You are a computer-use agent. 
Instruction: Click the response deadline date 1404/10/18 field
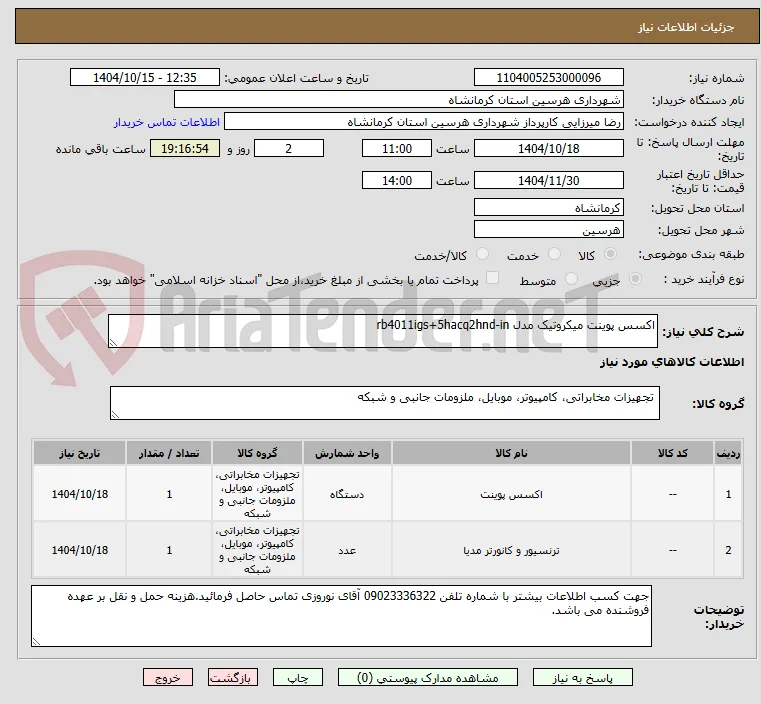(548, 148)
